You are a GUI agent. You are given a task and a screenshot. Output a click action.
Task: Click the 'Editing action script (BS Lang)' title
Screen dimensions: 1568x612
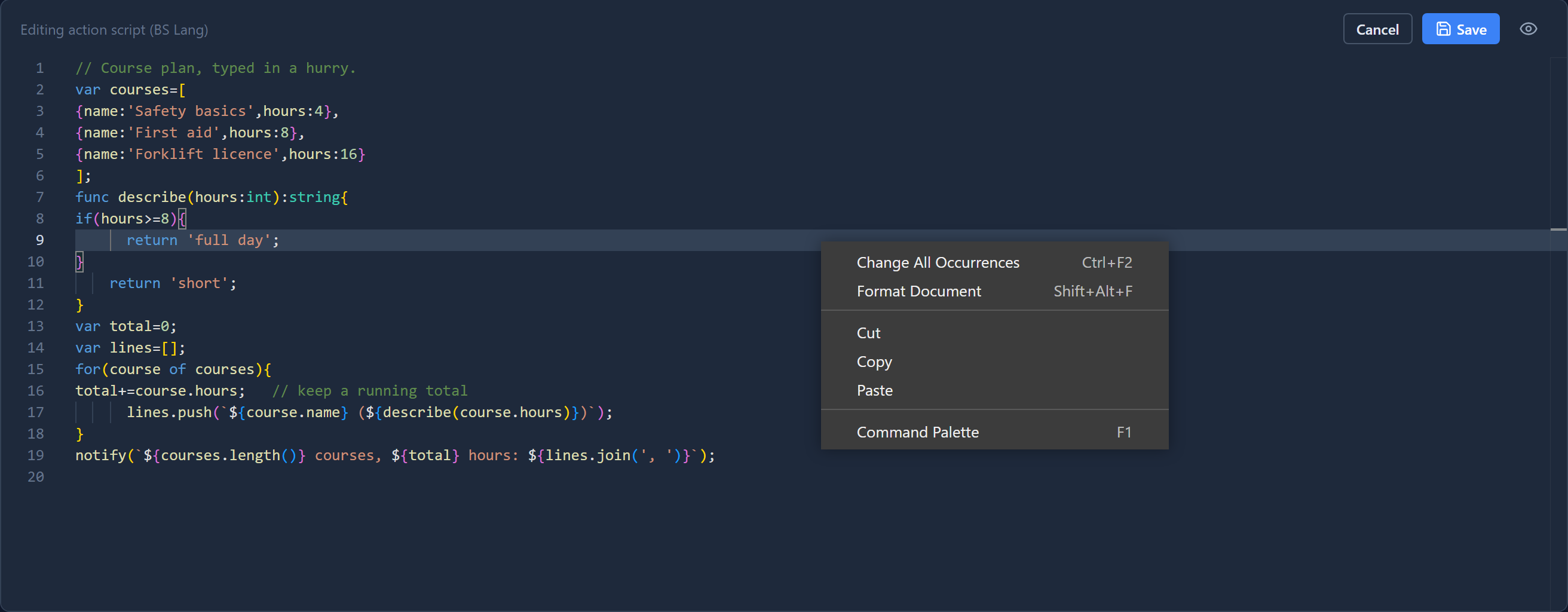click(115, 30)
